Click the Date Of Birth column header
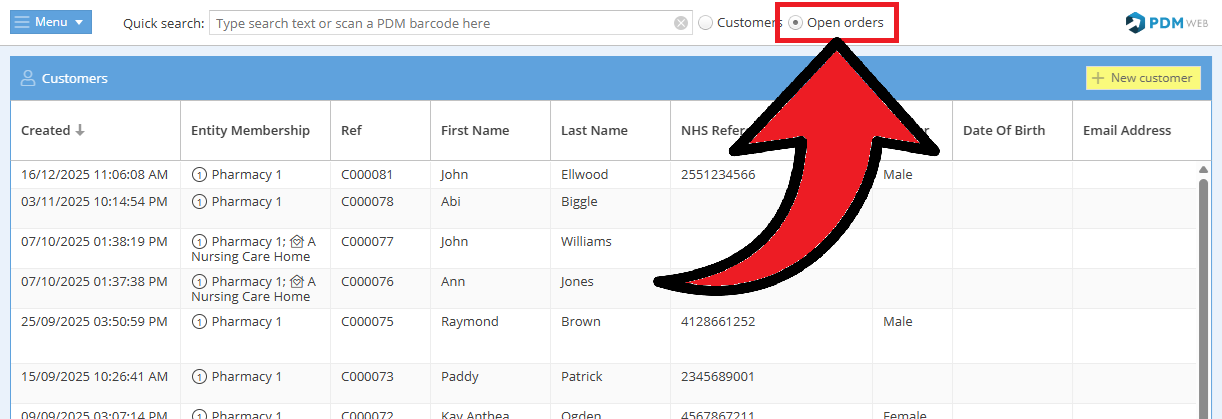Image resolution: width=1222 pixels, height=419 pixels. pyautogui.click(x=1003, y=130)
